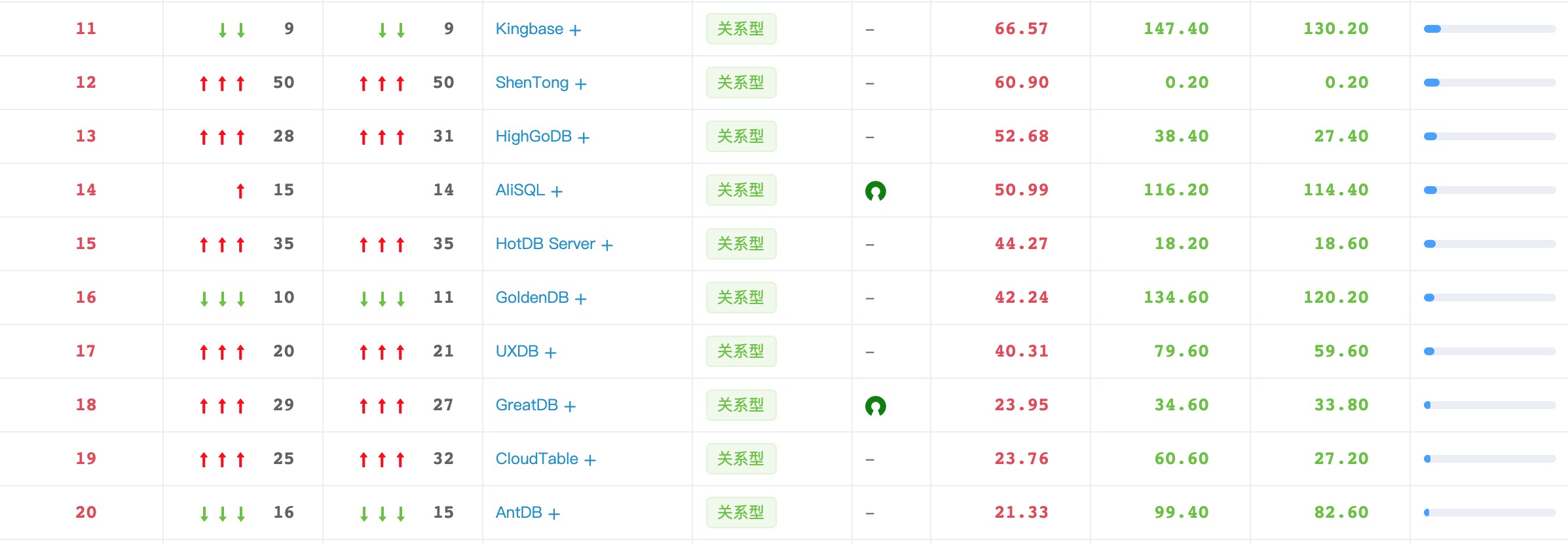Click the green value 79.60
This screenshot has width=1568, height=544.
tap(1182, 351)
